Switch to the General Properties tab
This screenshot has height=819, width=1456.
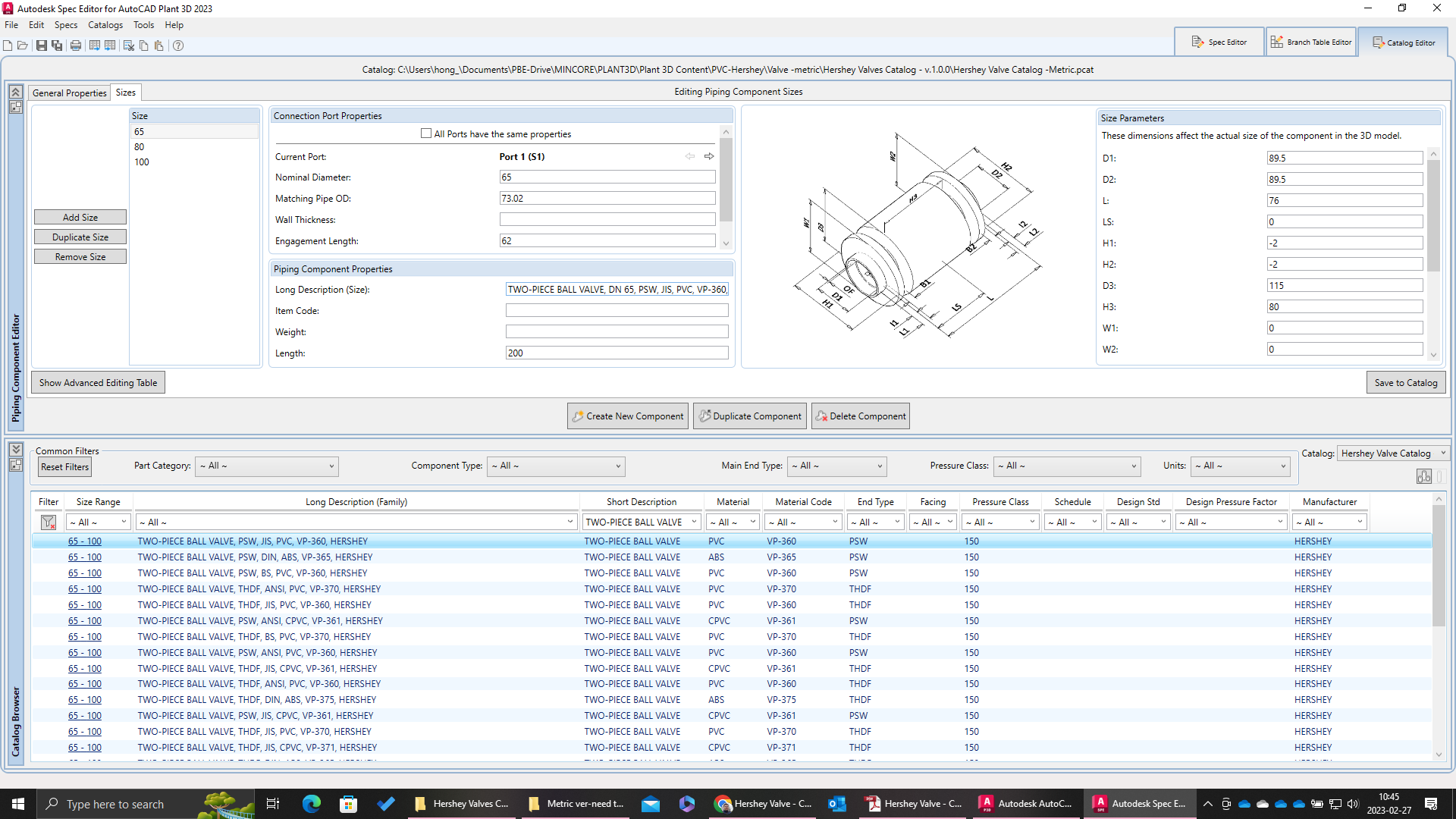coord(69,93)
